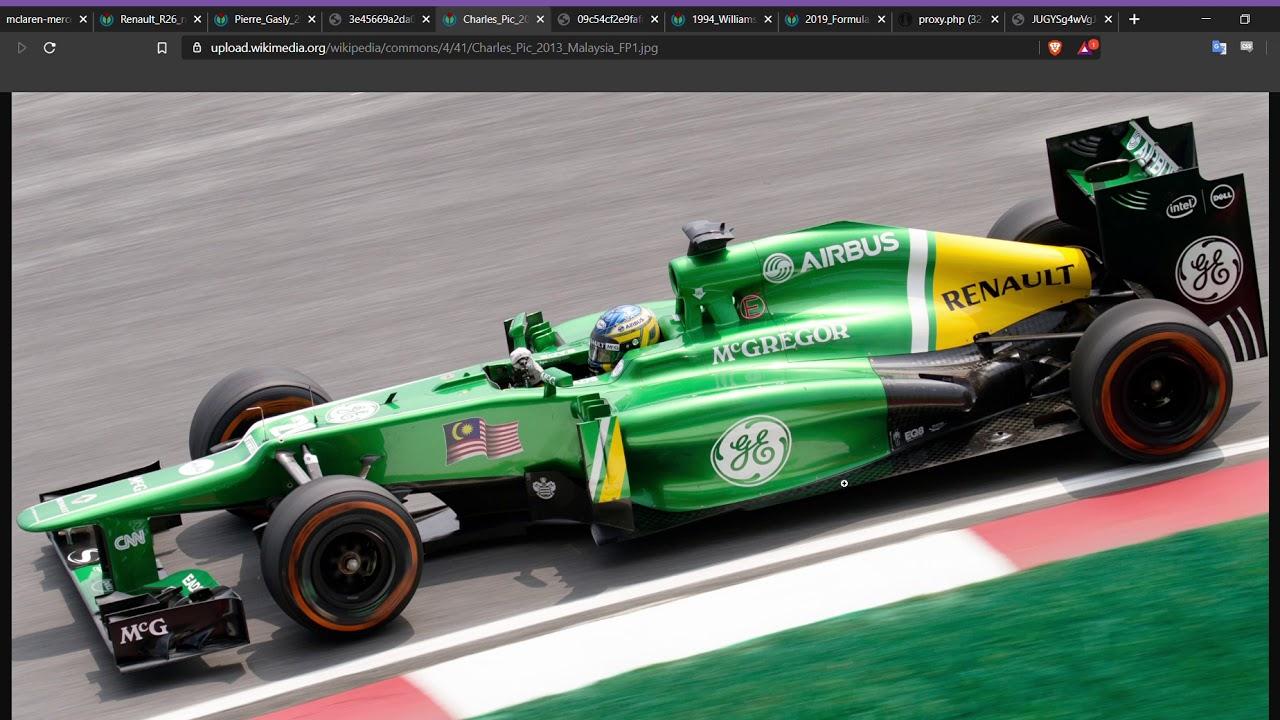1280x720 pixels.
Task: Select the proxy.php tab
Action: point(947,19)
